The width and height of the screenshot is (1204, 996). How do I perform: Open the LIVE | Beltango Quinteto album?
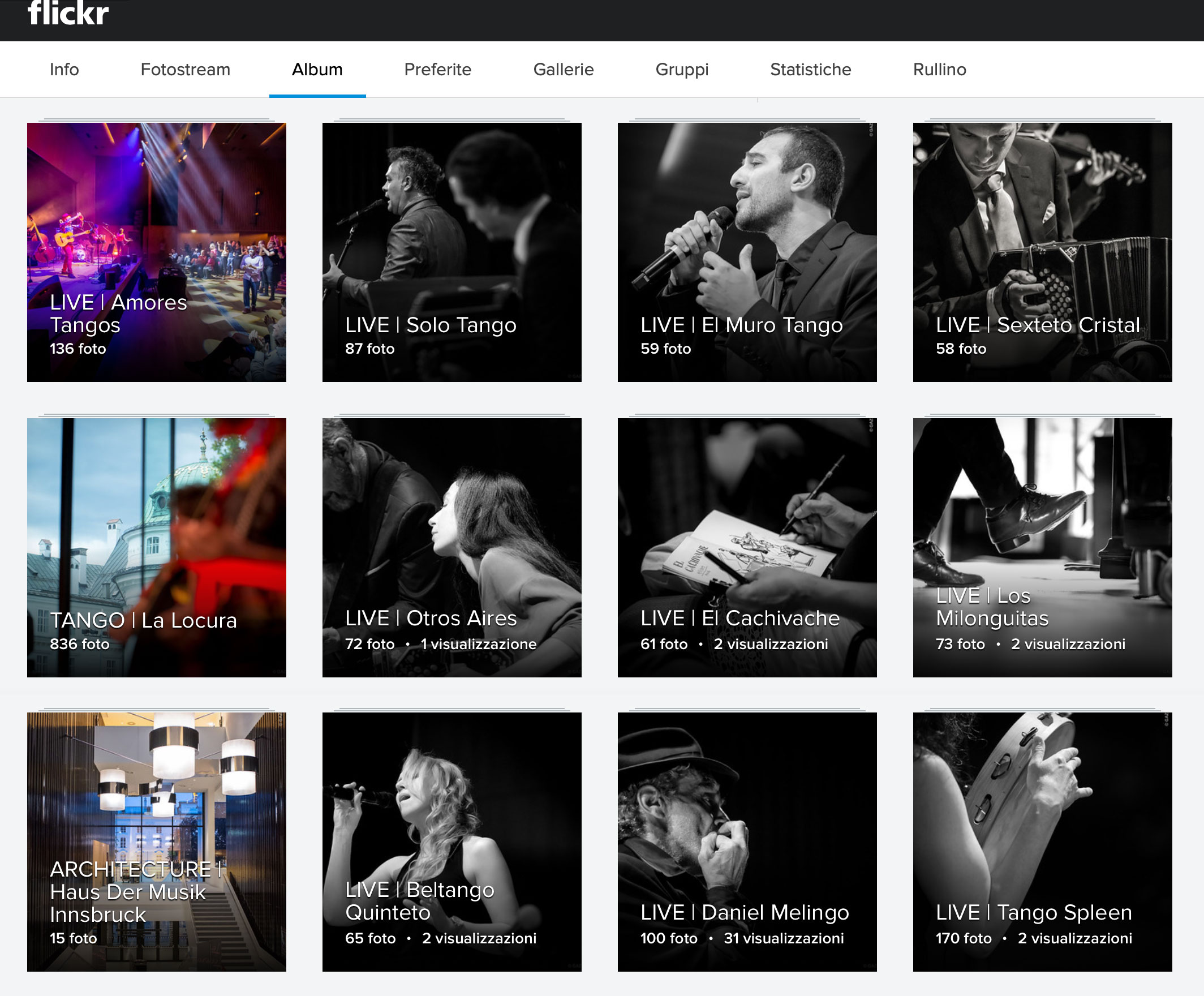pyautogui.click(x=452, y=842)
